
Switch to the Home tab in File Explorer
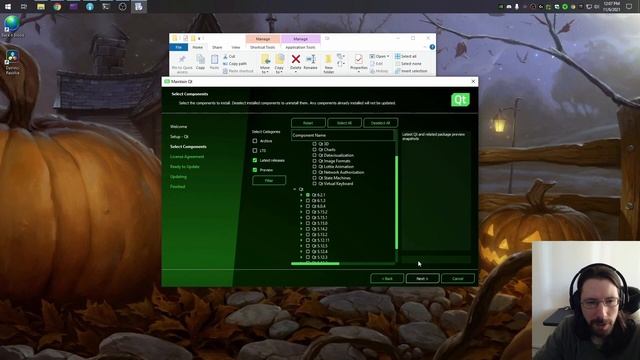pyautogui.click(x=198, y=47)
